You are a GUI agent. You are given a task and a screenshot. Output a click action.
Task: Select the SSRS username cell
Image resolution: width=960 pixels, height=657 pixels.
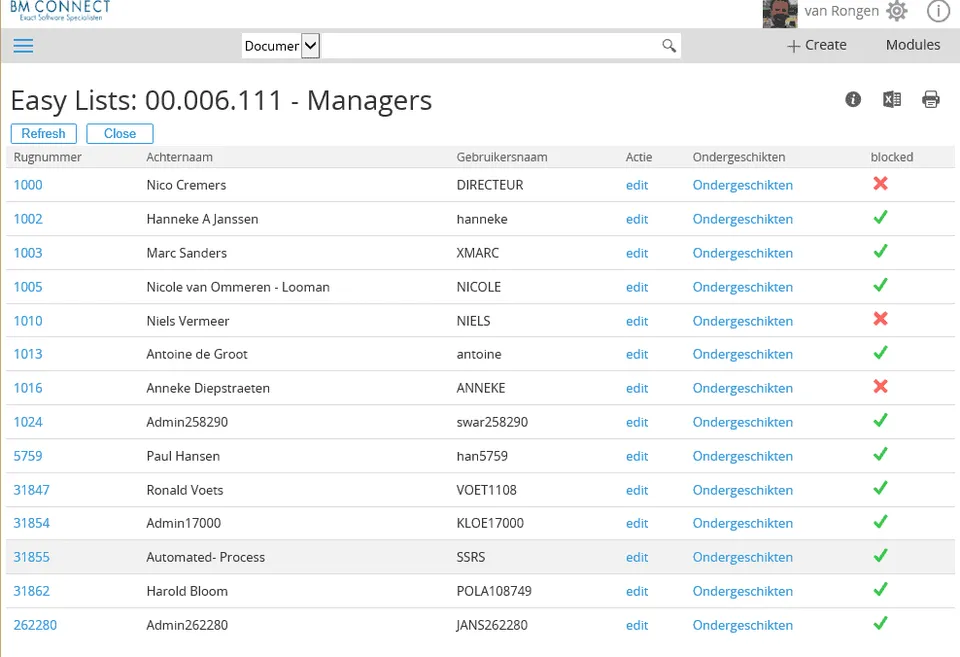471,557
